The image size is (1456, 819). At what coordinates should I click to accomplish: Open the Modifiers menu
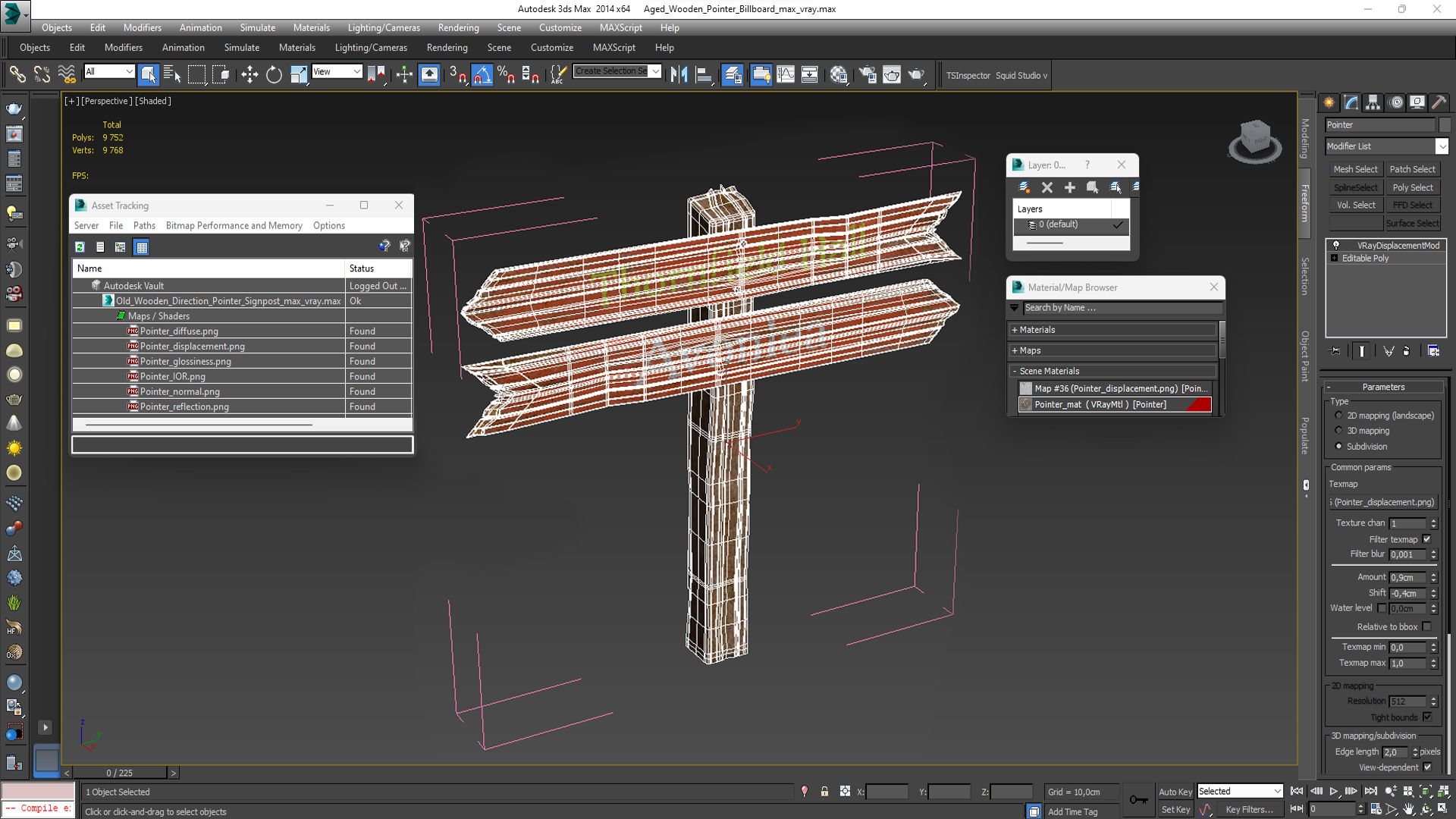tap(142, 27)
